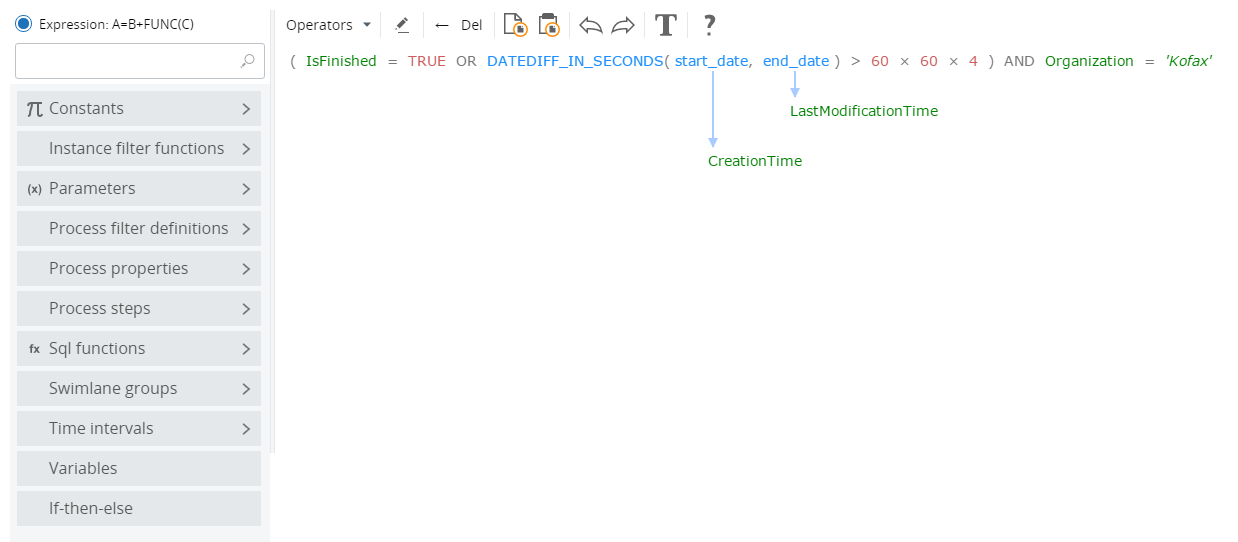Select the Expression A=B+FUNC(C) radio button
This screenshot has height=542, width=1238.
click(x=24, y=23)
